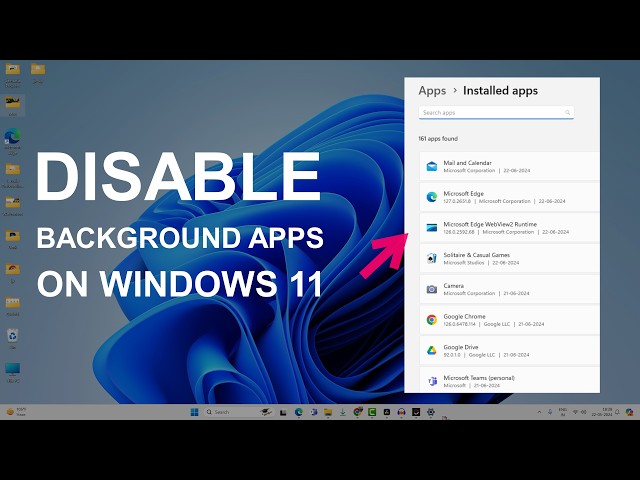Click the Camera app icon in the list

pos(431,289)
